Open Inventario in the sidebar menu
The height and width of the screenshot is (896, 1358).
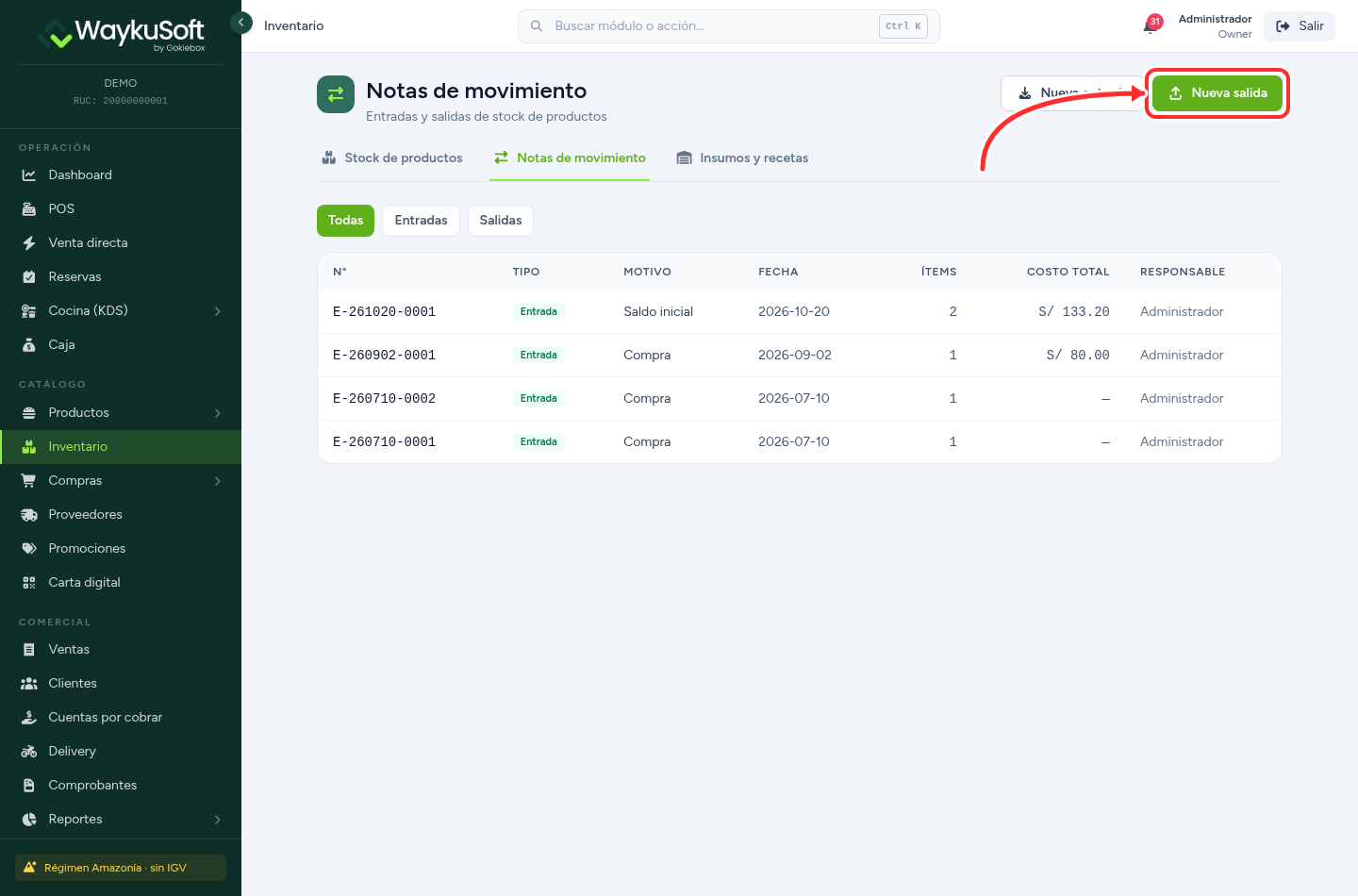point(121,447)
